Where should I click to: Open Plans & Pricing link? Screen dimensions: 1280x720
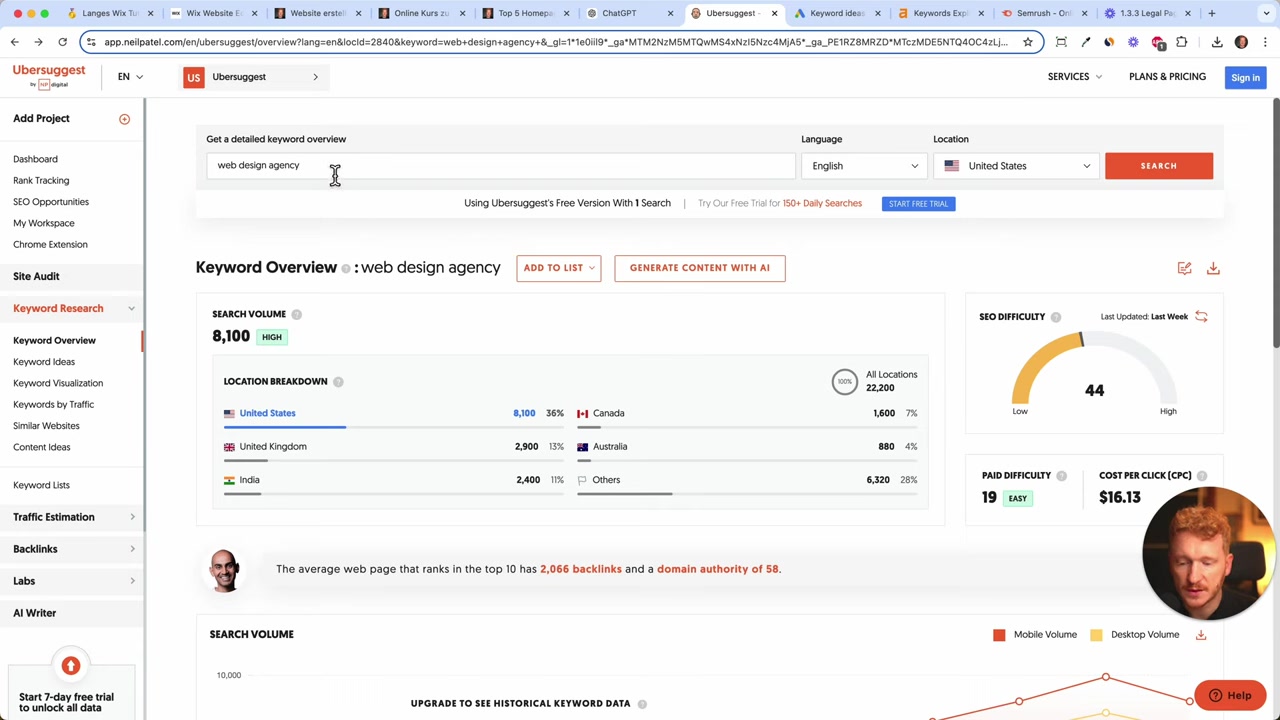(1167, 77)
